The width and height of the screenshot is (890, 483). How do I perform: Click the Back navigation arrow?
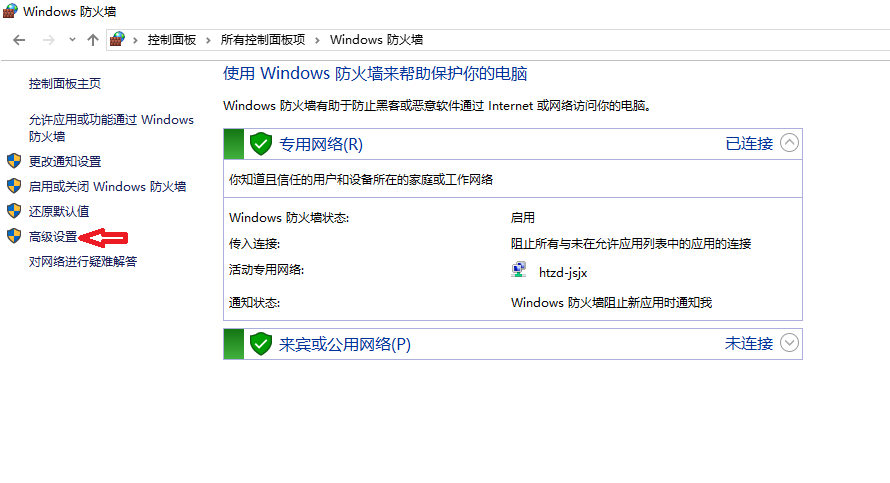pos(19,40)
